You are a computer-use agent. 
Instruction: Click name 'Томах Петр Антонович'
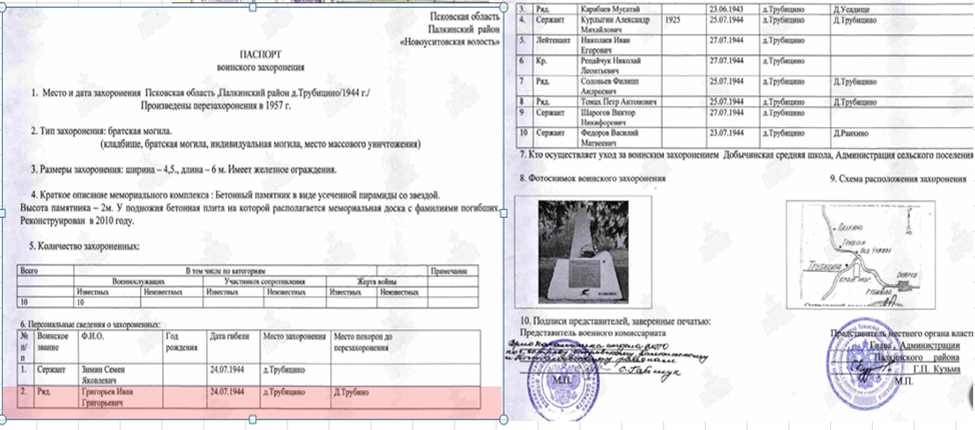click(616, 101)
